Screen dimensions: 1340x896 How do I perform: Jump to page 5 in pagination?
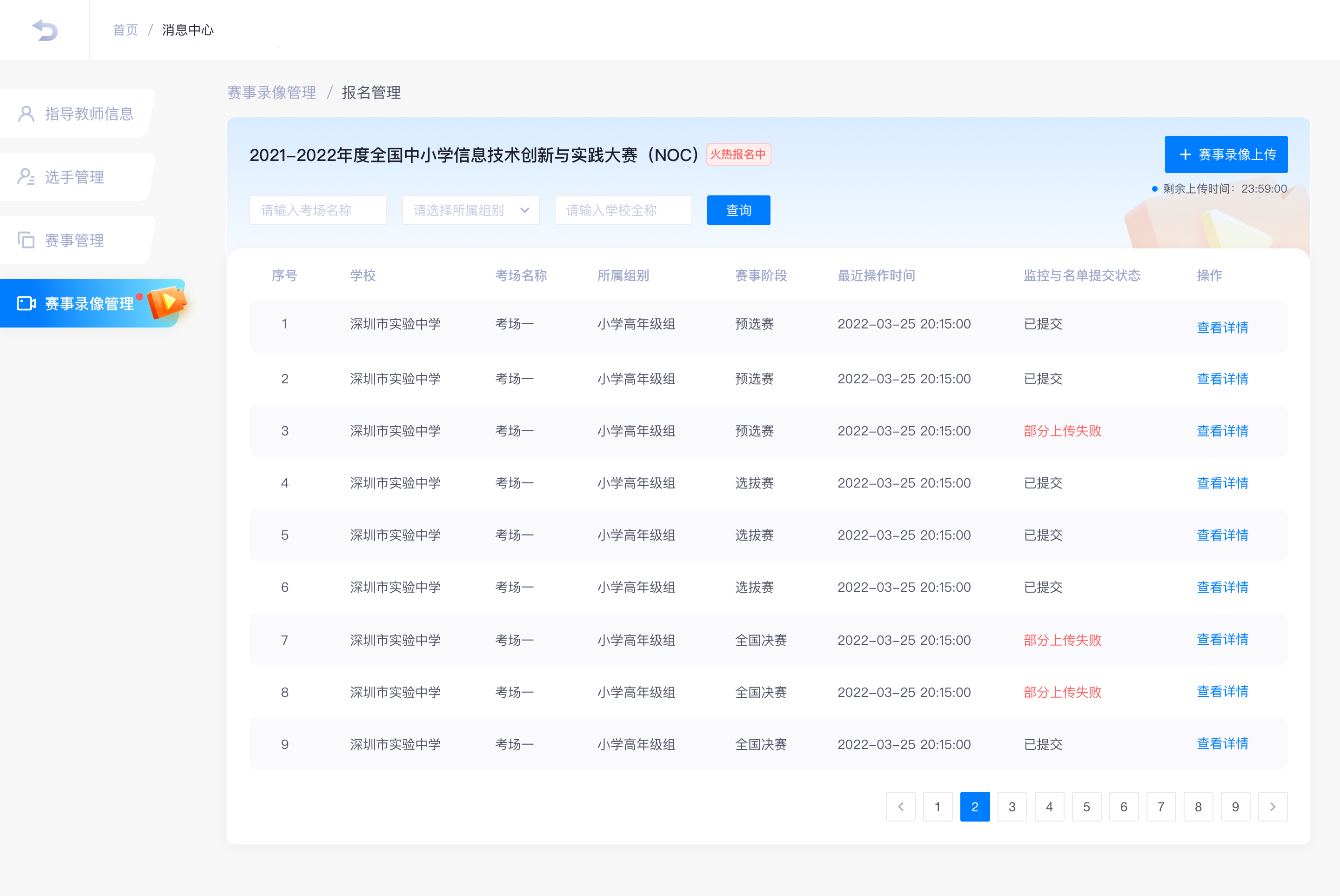(1086, 806)
